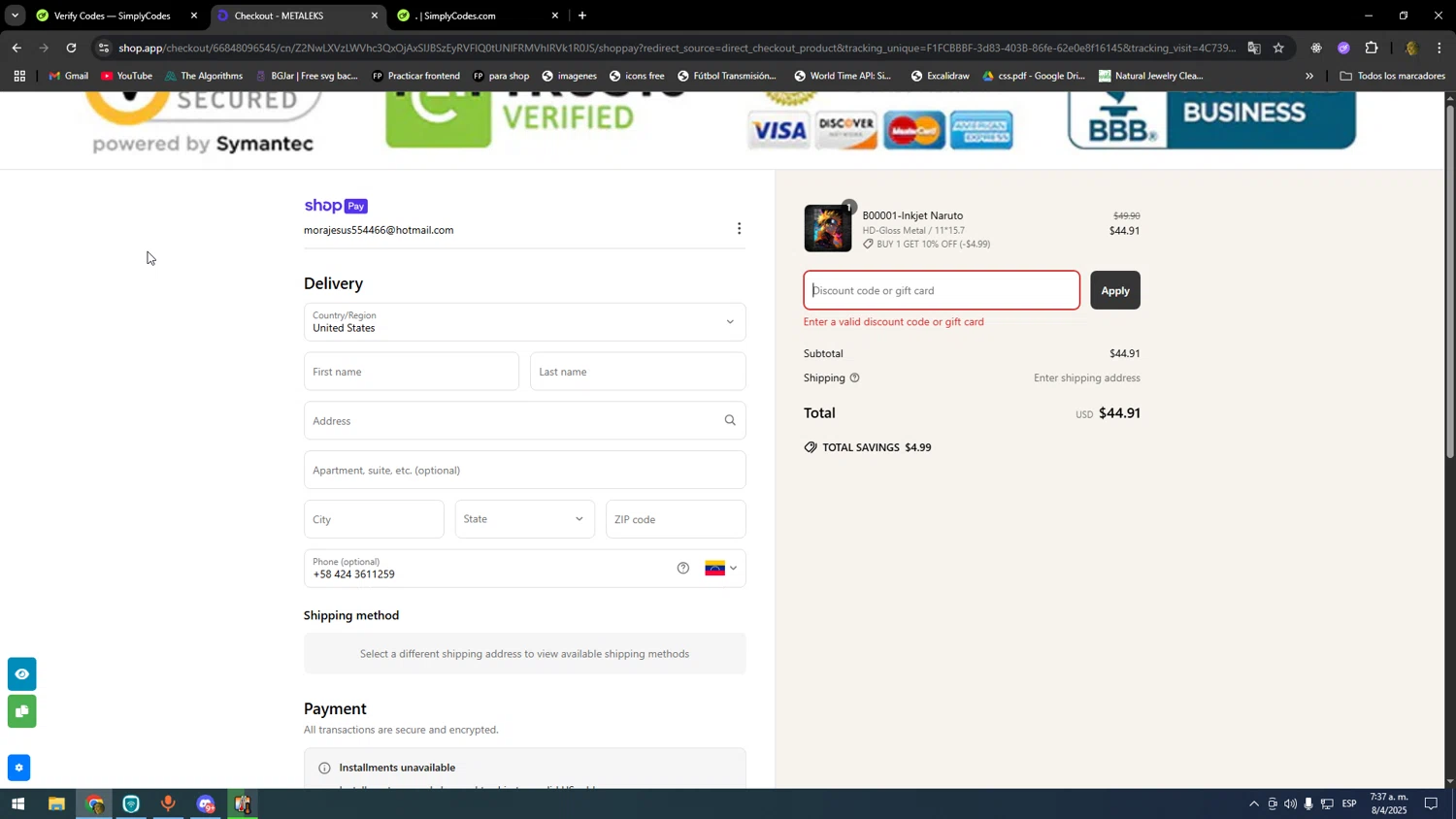
Task: Open File Explorer from taskbar
Action: (56, 803)
